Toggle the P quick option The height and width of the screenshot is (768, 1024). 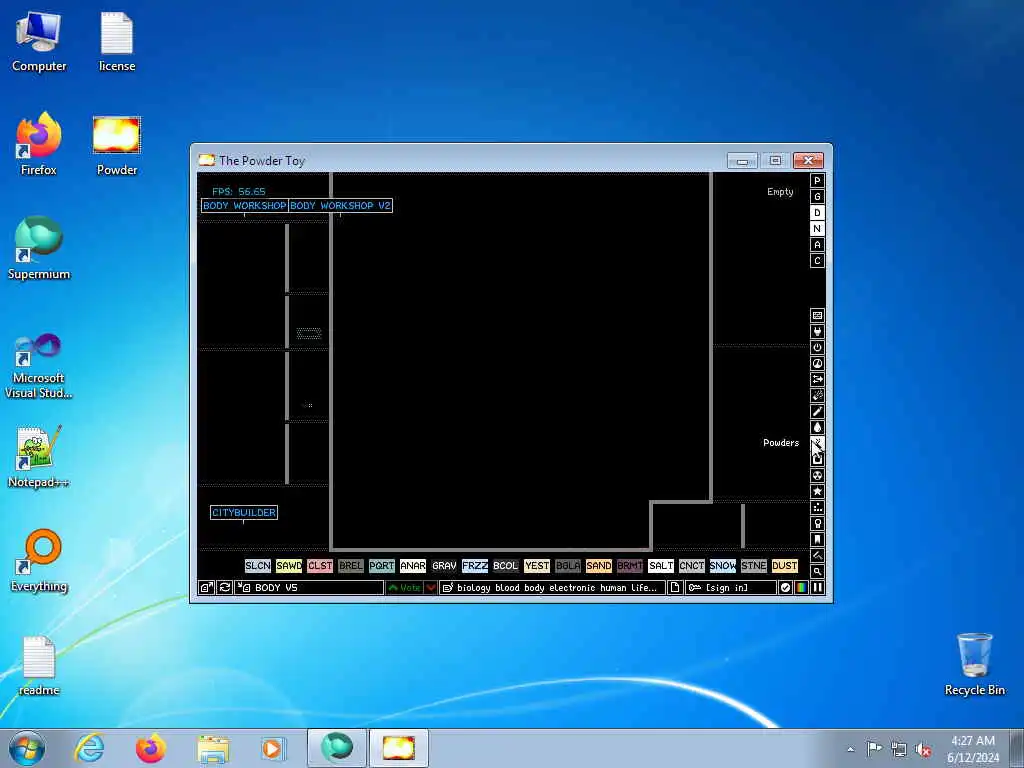coord(817,181)
